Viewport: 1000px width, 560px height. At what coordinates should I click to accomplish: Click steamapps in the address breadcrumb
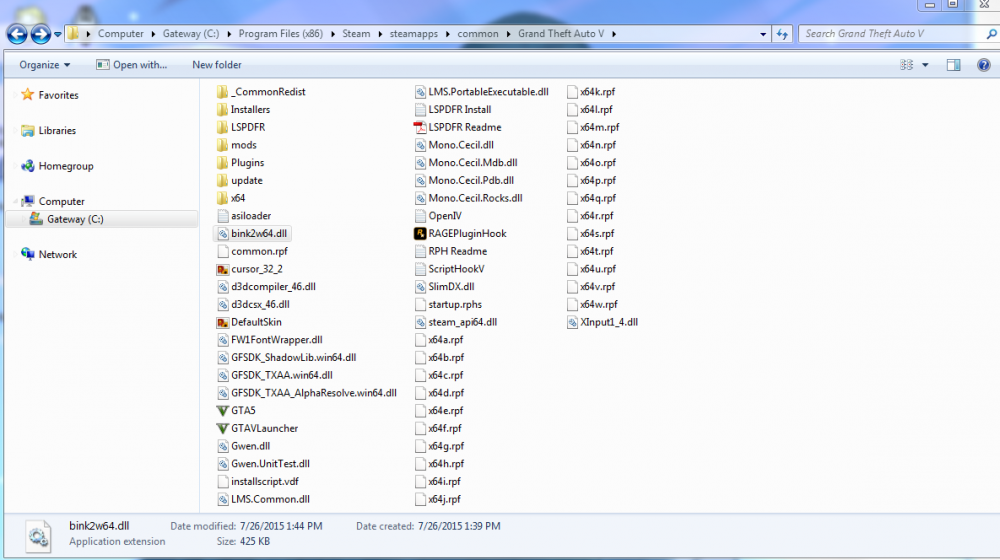click(414, 34)
